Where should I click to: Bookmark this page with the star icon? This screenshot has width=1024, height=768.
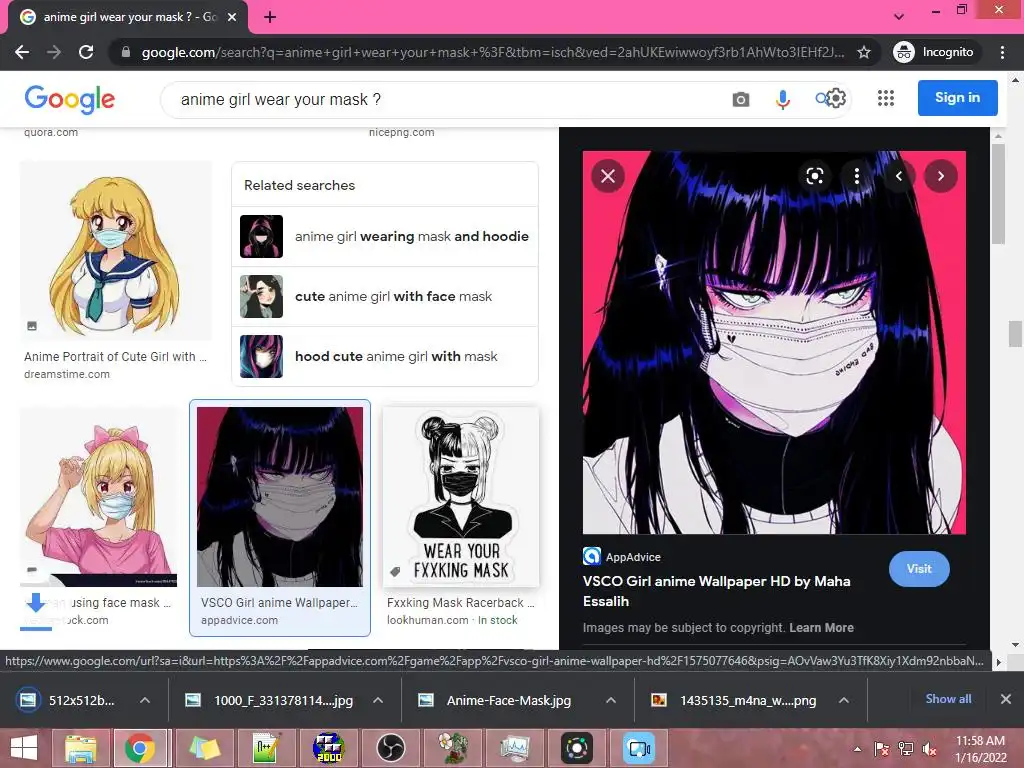(x=863, y=52)
